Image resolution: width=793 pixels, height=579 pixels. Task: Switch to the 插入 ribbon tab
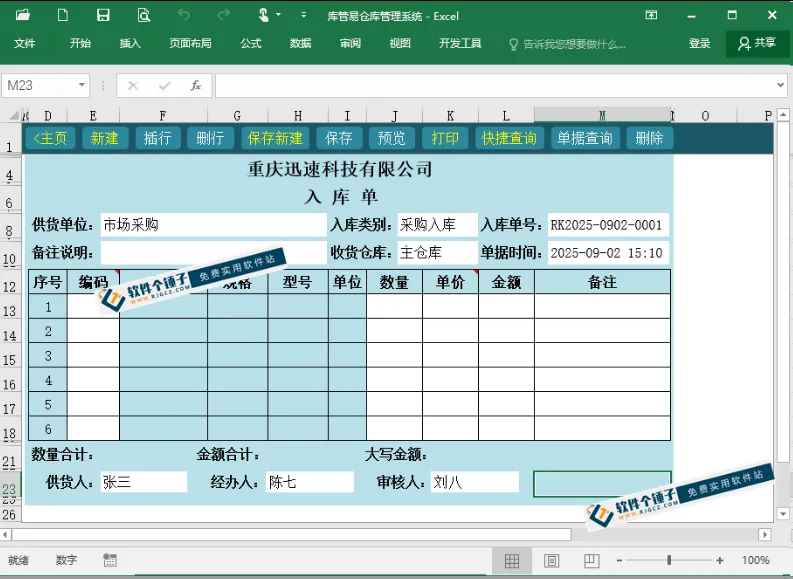coord(130,43)
